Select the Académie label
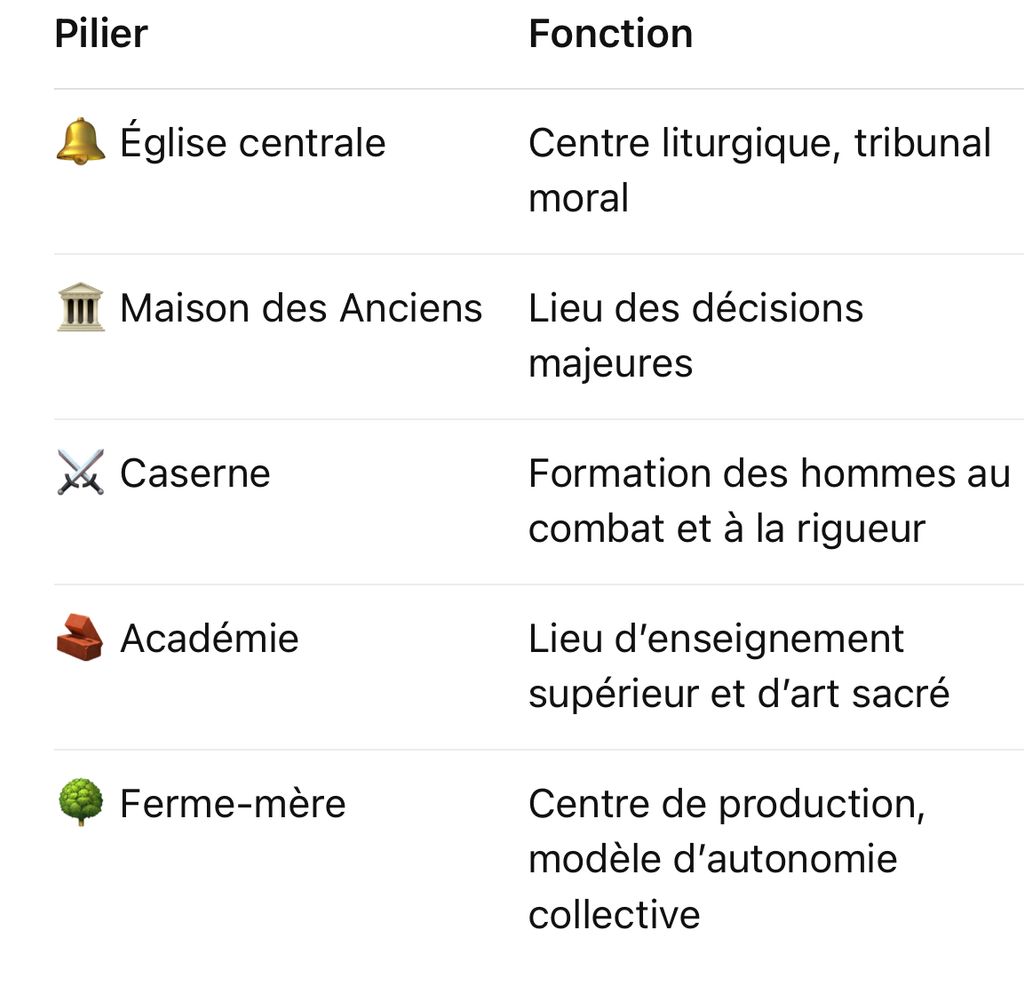This screenshot has height=986, width=1024. [x=209, y=638]
